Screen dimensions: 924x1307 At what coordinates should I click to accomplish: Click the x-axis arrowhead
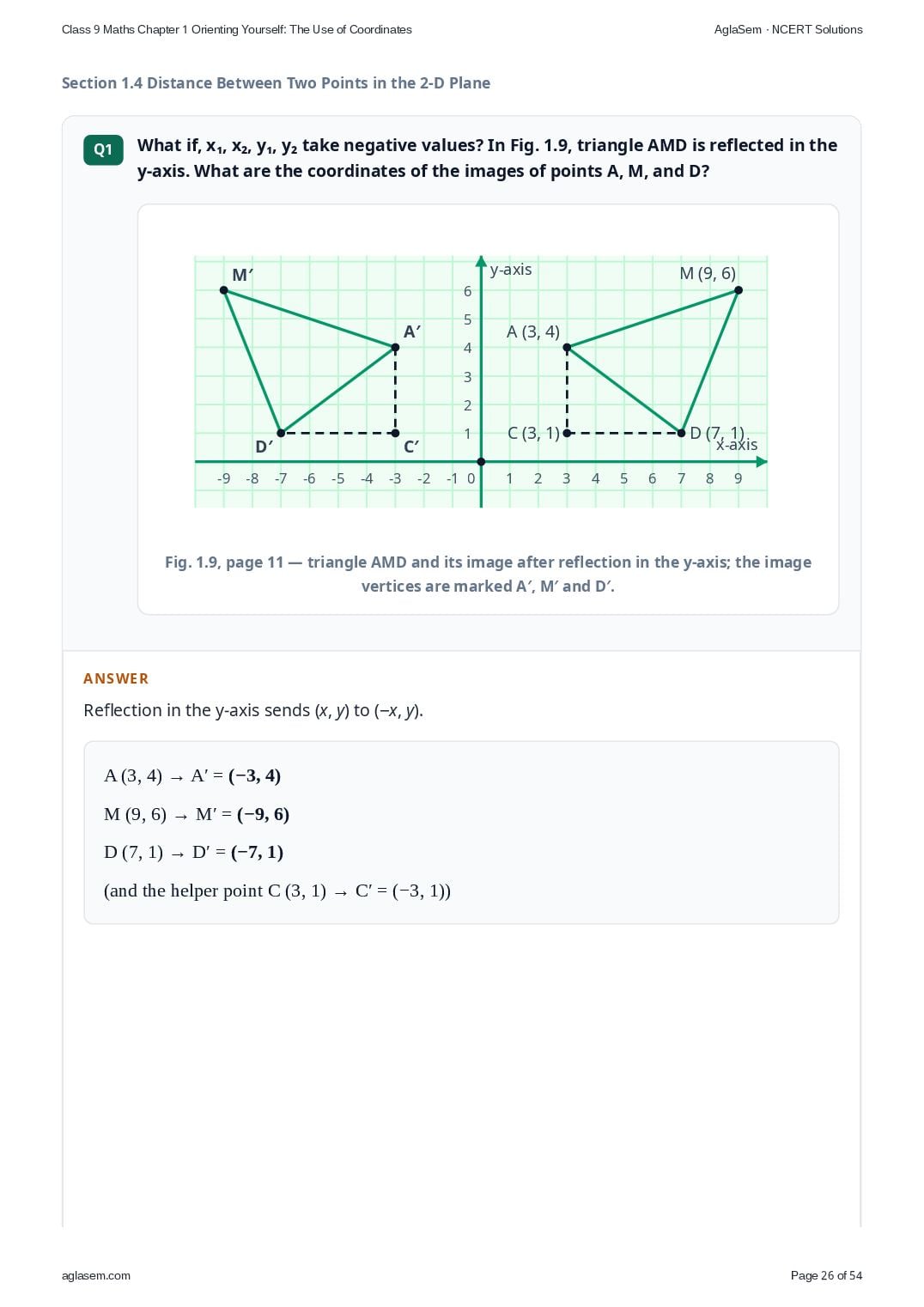click(x=761, y=462)
